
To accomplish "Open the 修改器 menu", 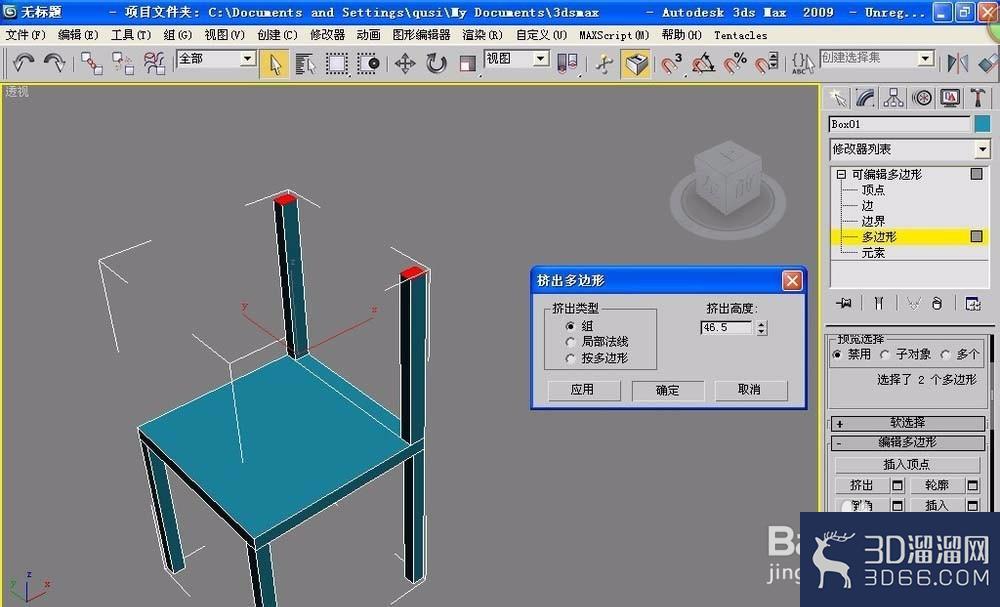I will [327, 35].
